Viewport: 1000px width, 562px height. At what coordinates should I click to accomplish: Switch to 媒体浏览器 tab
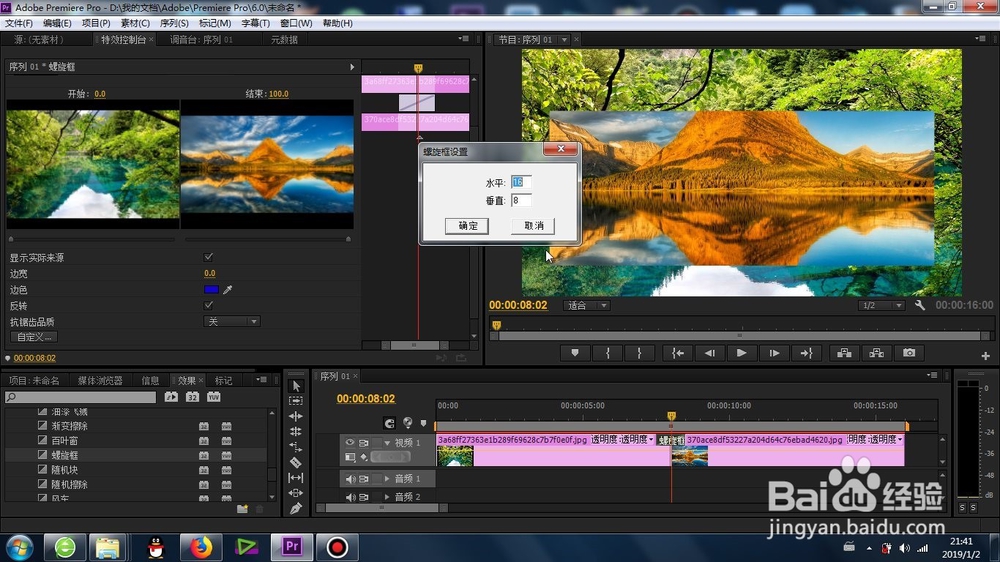[100, 381]
